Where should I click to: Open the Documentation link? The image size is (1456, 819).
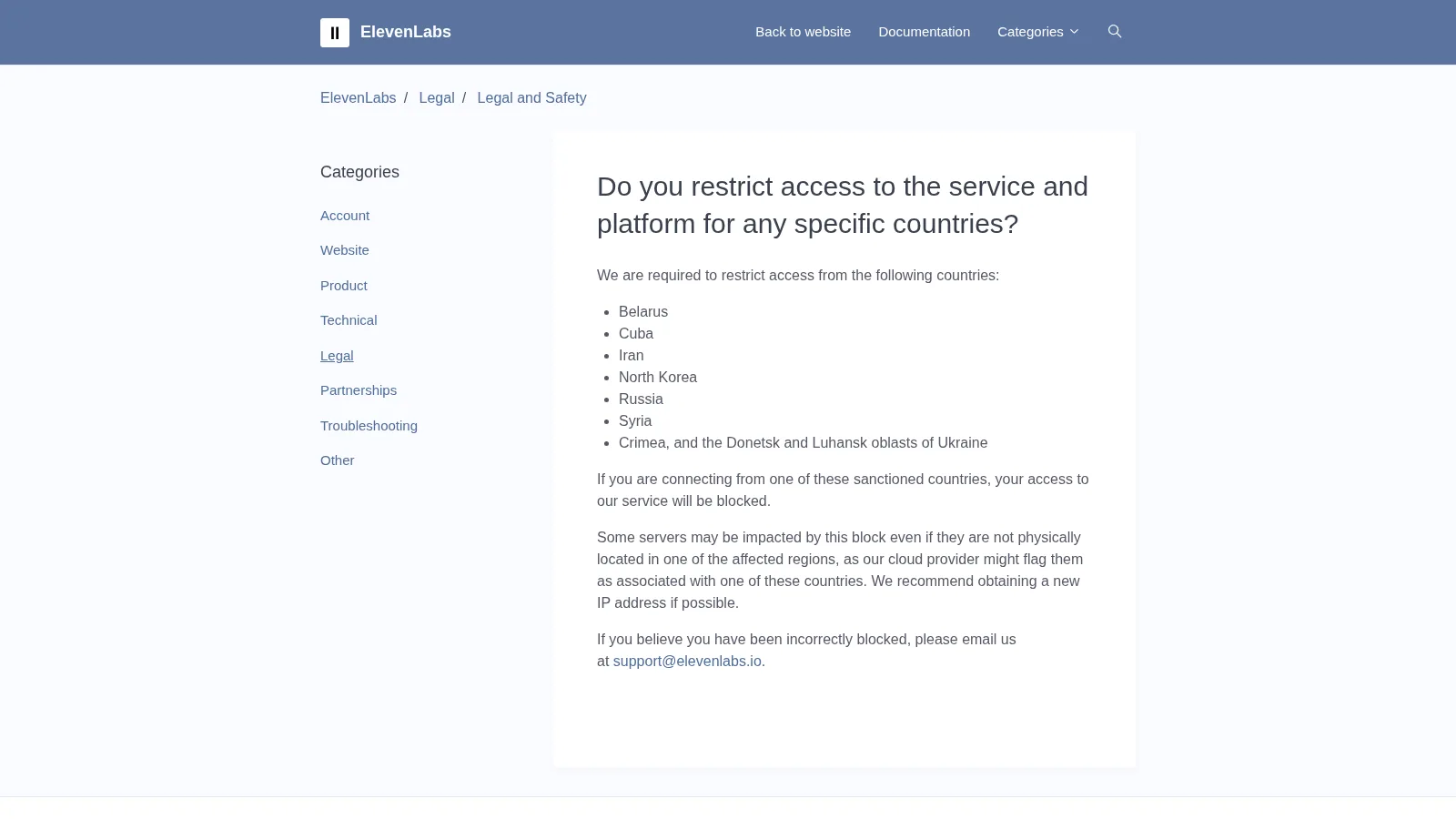(924, 32)
